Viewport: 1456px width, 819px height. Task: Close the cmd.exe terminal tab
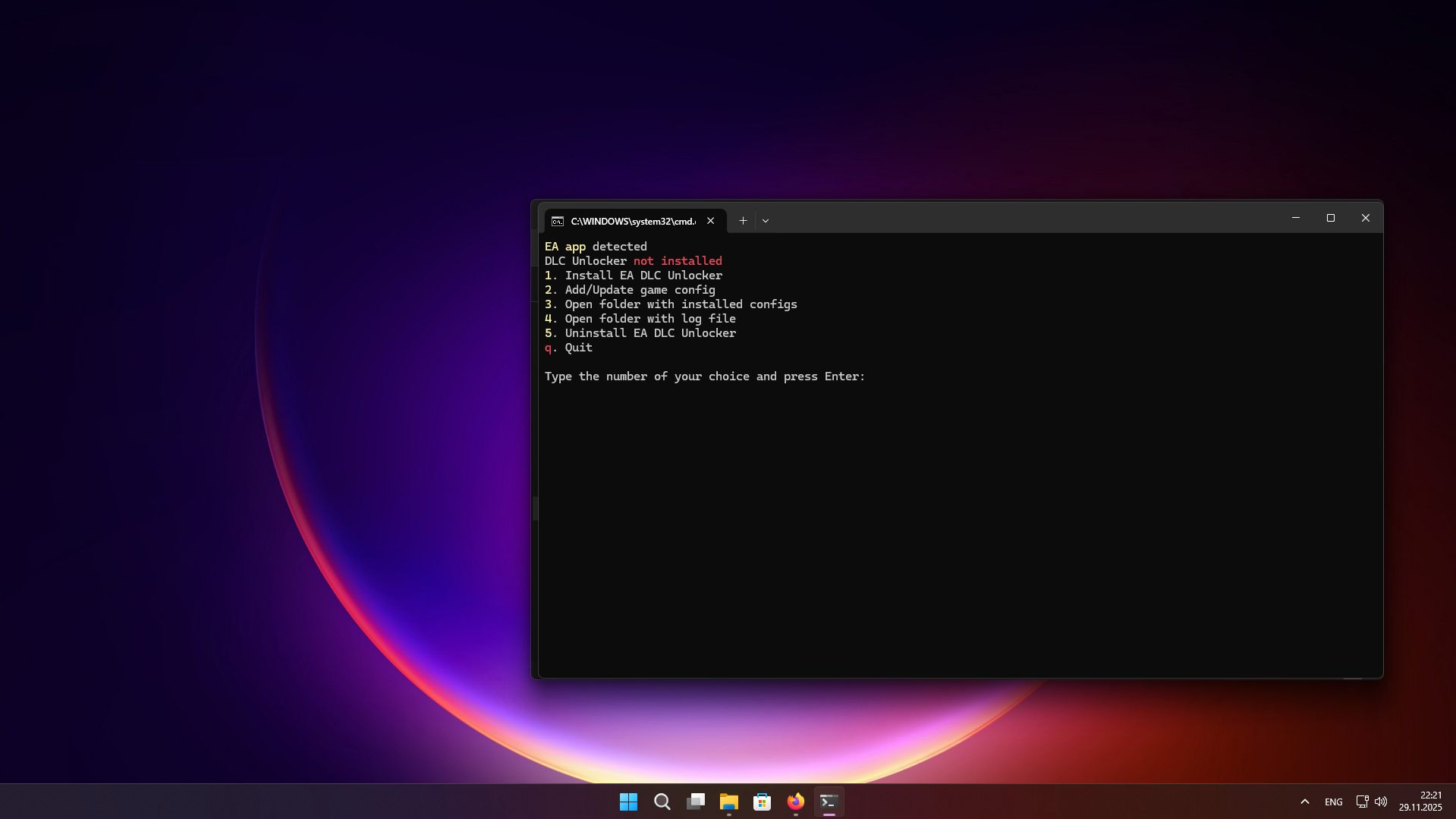(x=710, y=221)
